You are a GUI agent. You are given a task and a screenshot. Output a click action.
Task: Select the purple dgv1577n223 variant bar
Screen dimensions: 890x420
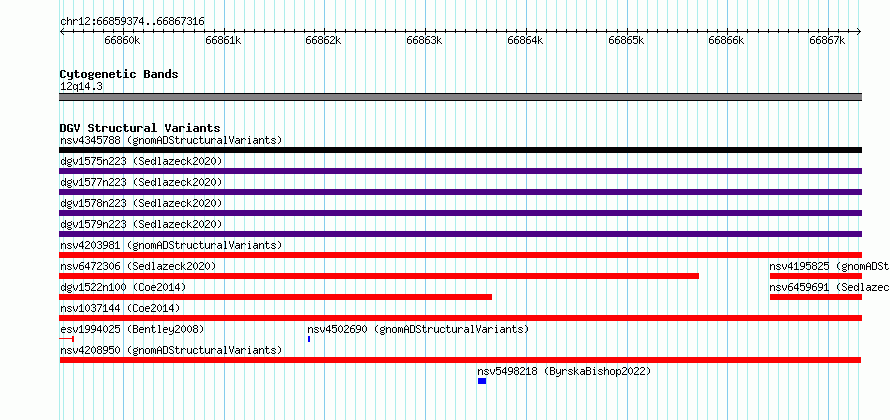point(461,192)
